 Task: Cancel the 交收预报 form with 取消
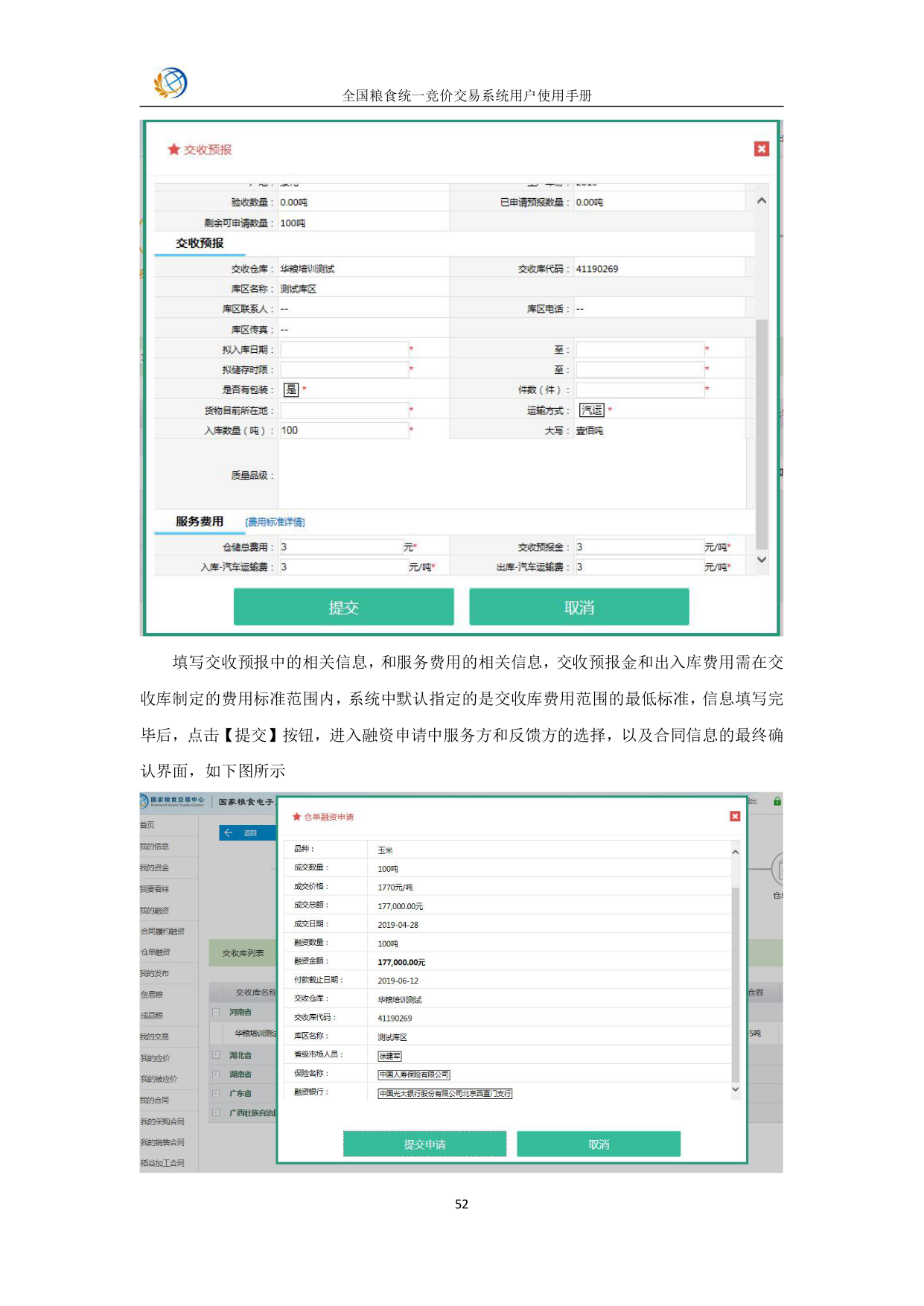pos(579,607)
